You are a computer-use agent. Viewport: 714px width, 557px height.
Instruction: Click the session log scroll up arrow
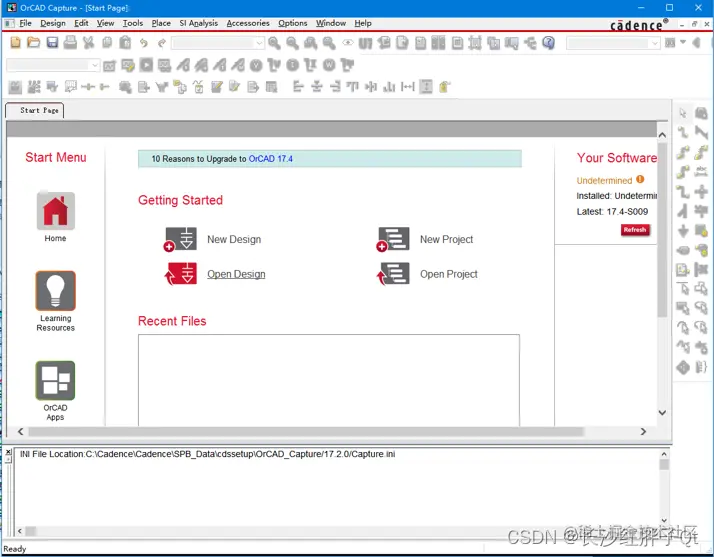pos(664,454)
